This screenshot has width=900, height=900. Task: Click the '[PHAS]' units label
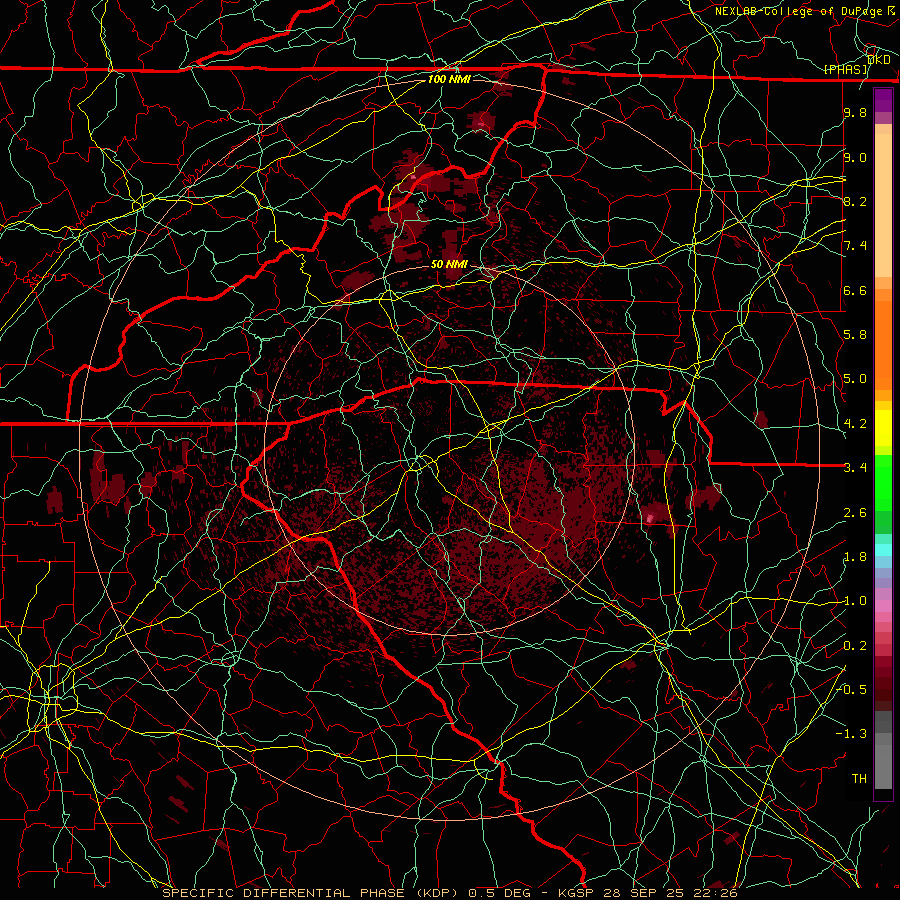pyautogui.click(x=846, y=69)
